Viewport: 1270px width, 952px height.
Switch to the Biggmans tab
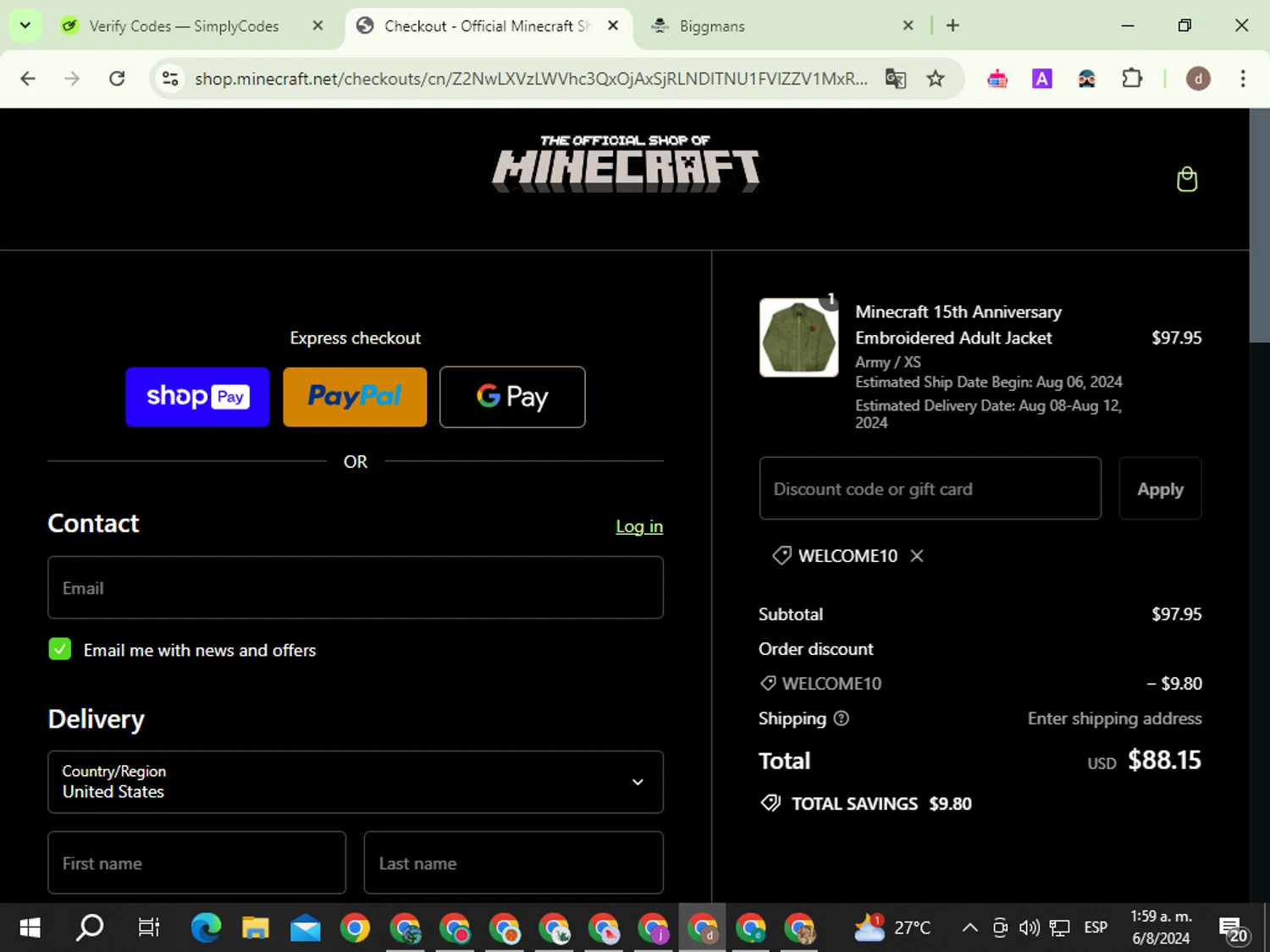click(x=711, y=25)
